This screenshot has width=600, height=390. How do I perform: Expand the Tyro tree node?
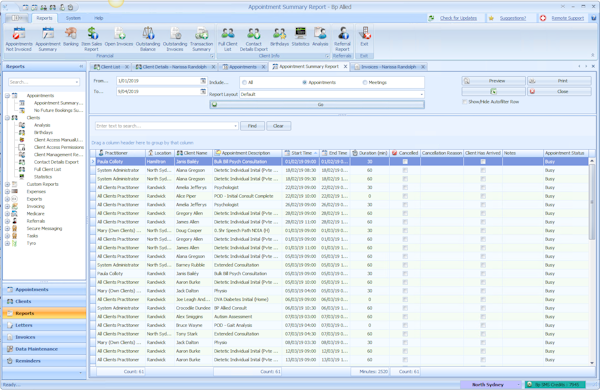point(7,243)
